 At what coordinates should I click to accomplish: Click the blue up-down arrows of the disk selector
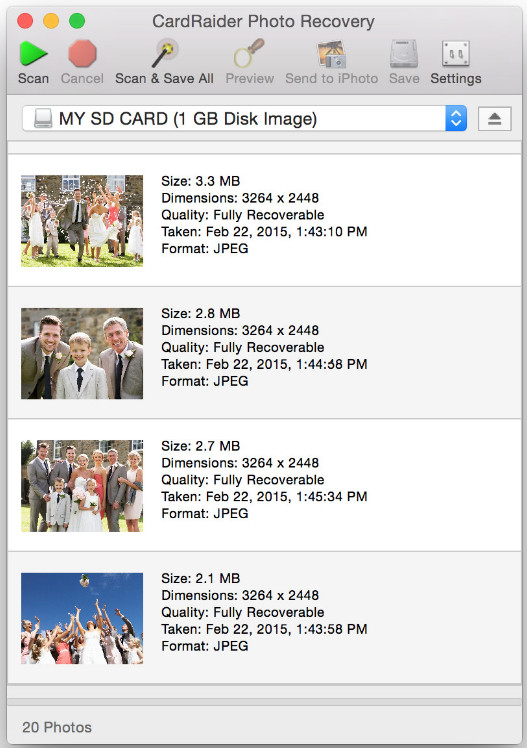456,118
